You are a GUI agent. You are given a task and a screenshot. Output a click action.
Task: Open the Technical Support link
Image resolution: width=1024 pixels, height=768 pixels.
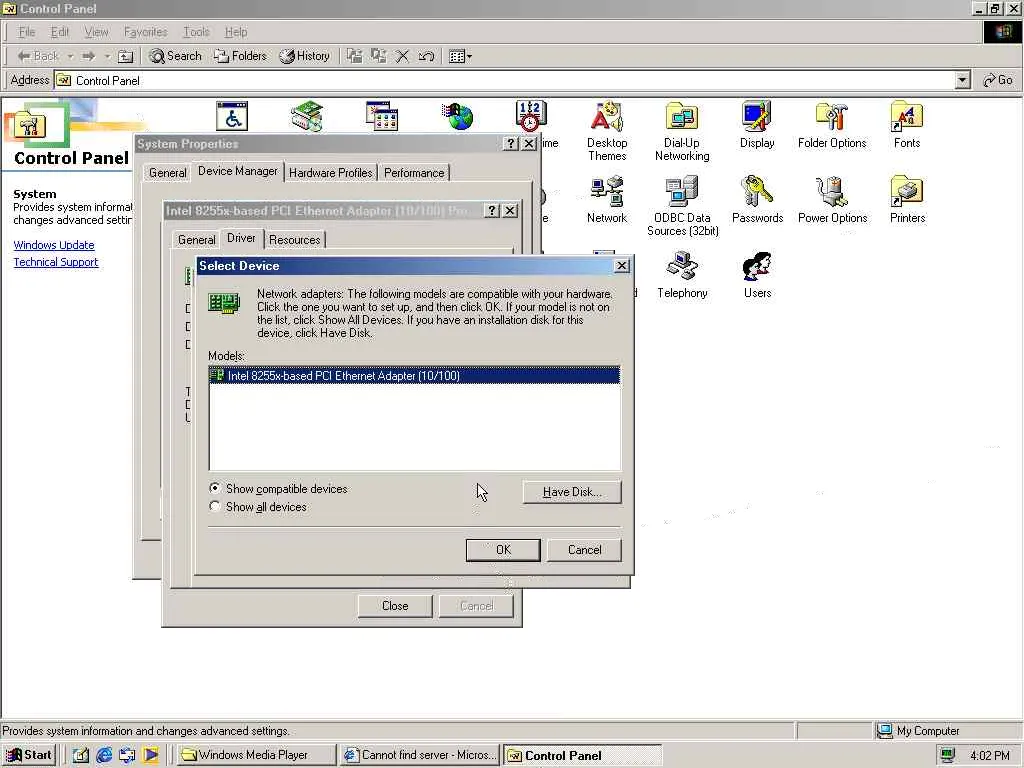[56, 262]
